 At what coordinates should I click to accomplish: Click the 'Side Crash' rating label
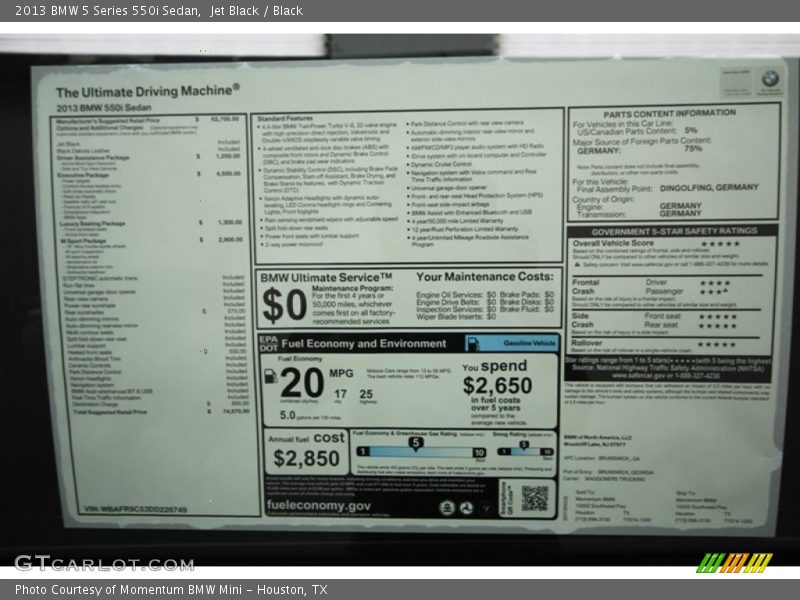582,320
